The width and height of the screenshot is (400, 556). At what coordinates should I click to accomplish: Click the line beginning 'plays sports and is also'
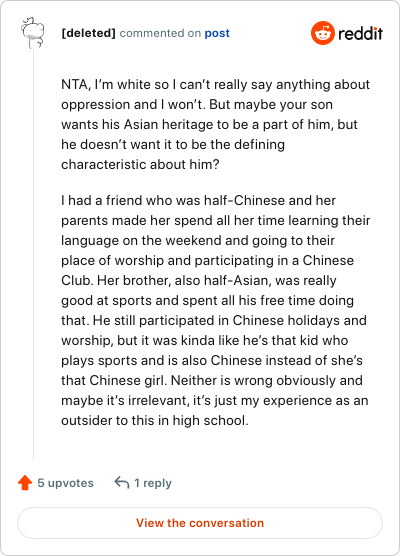coord(212,361)
